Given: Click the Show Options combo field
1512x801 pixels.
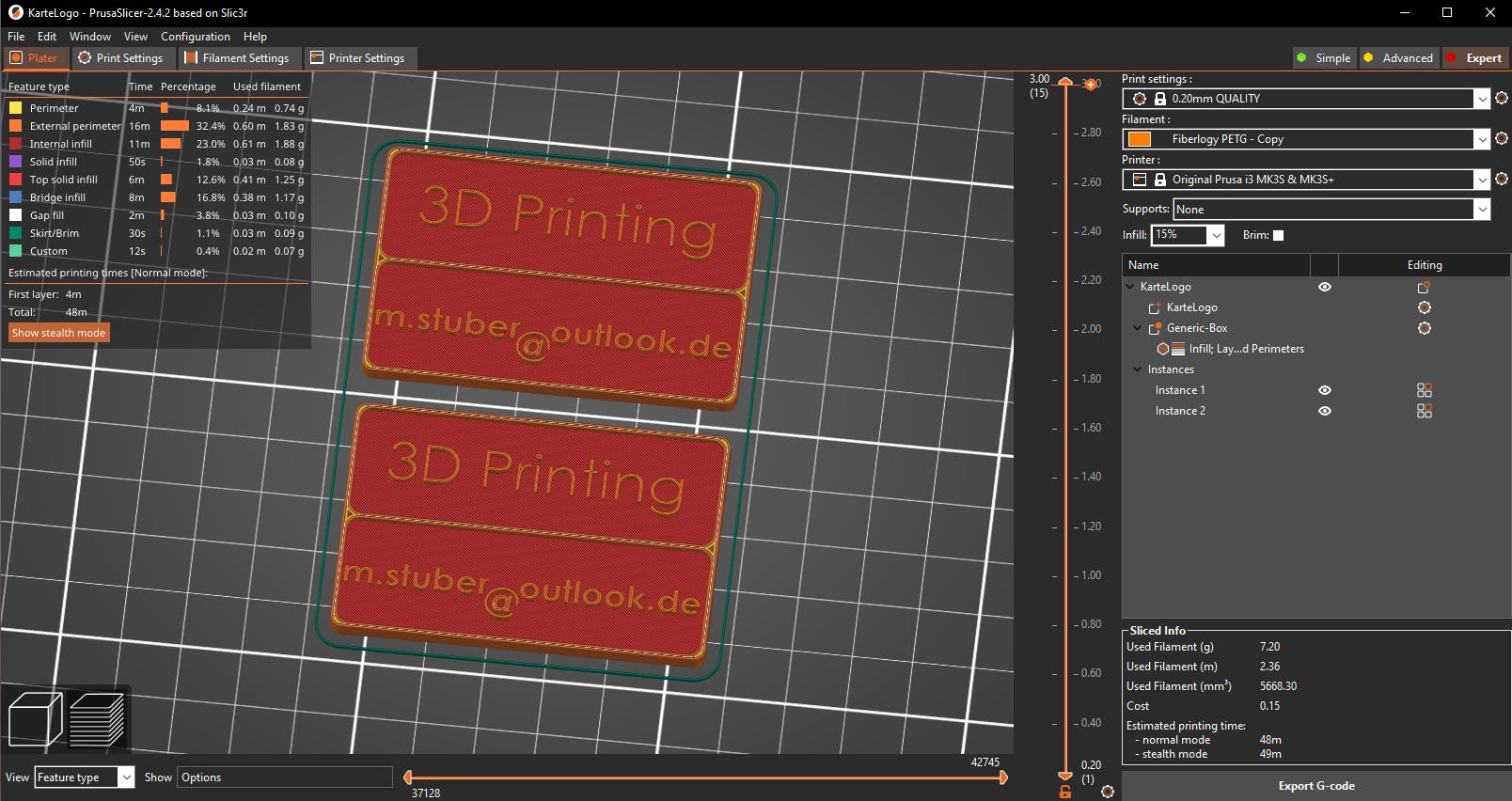Looking at the screenshot, I should (285, 777).
